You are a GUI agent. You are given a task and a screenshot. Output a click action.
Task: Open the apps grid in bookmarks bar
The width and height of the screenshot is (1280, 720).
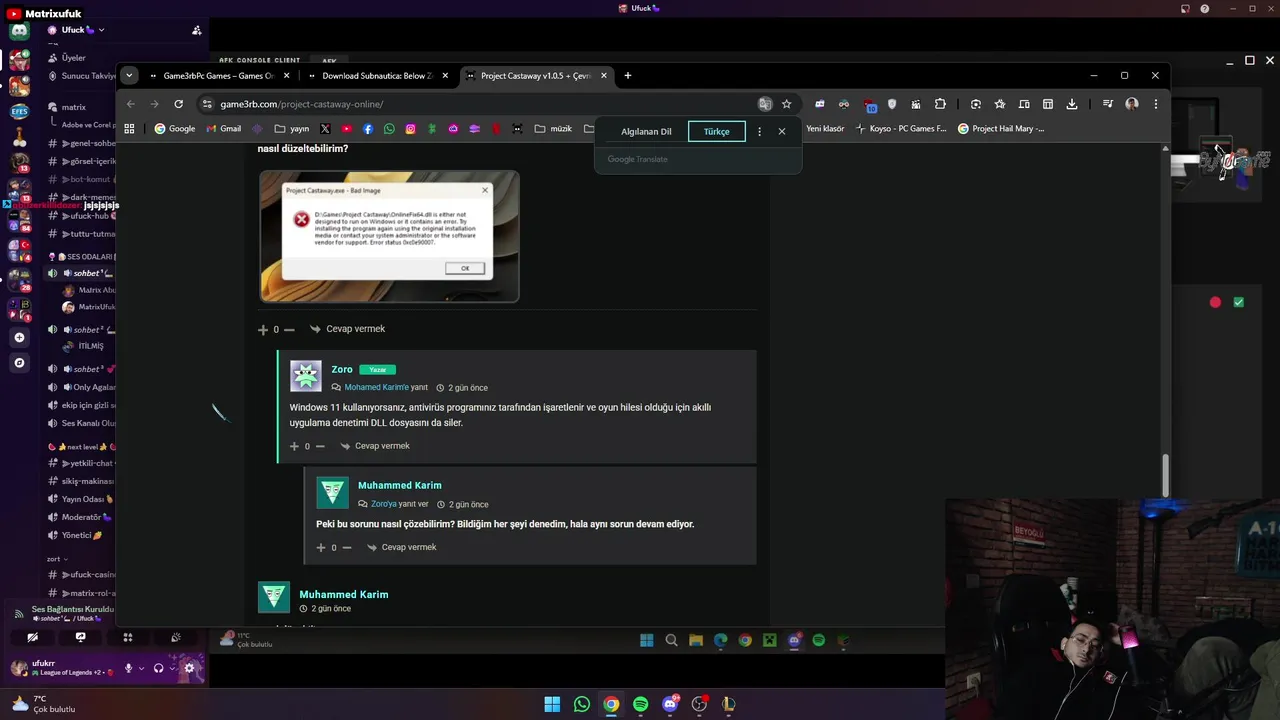tap(129, 129)
